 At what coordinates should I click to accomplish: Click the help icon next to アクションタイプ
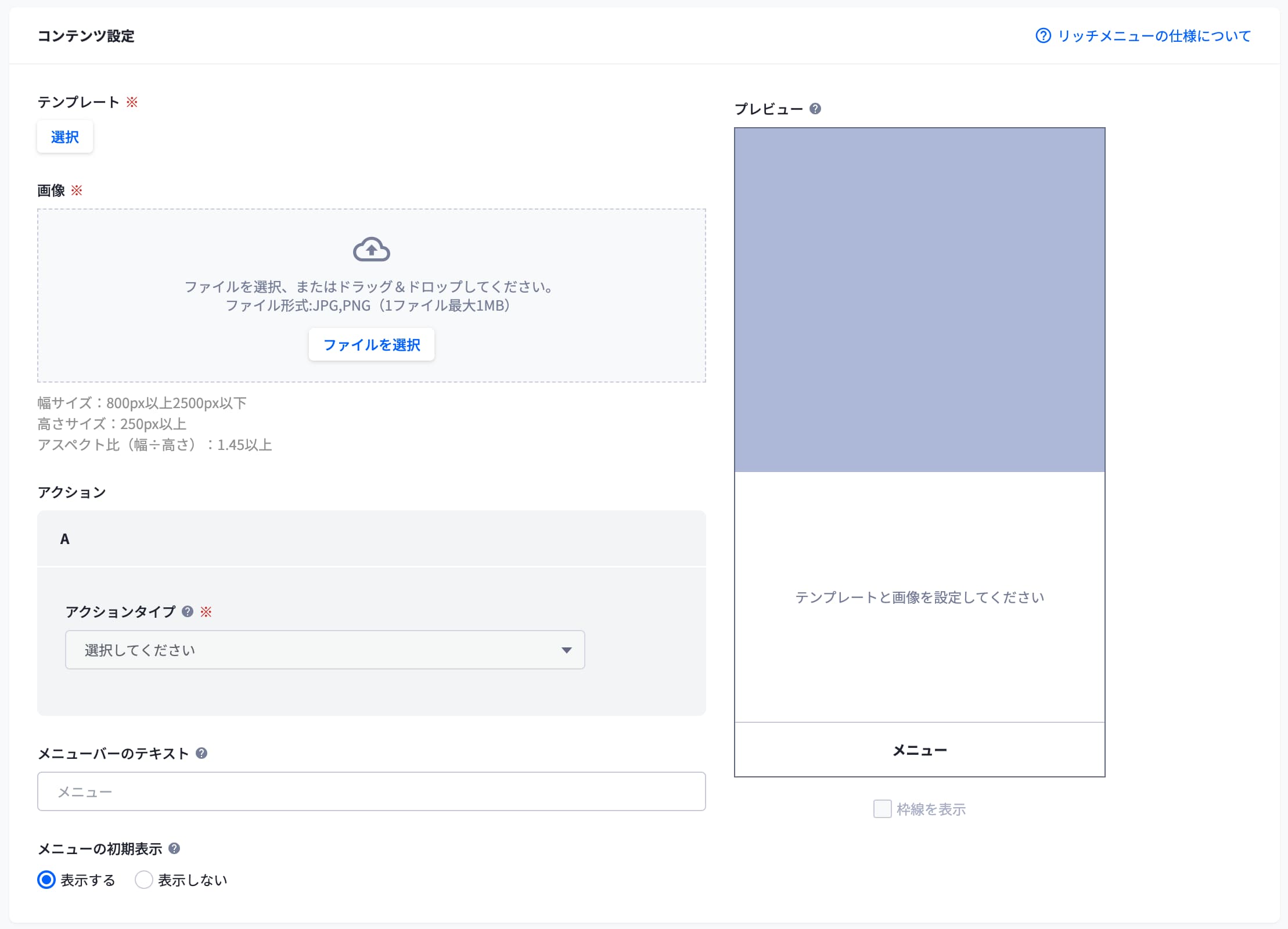188,611
